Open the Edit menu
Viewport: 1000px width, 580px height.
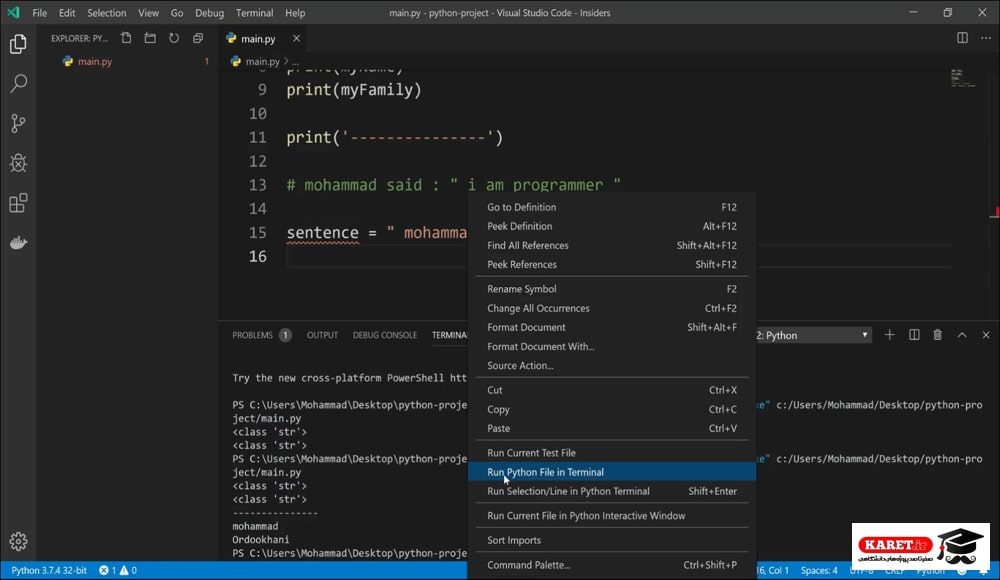click(67, 13)
